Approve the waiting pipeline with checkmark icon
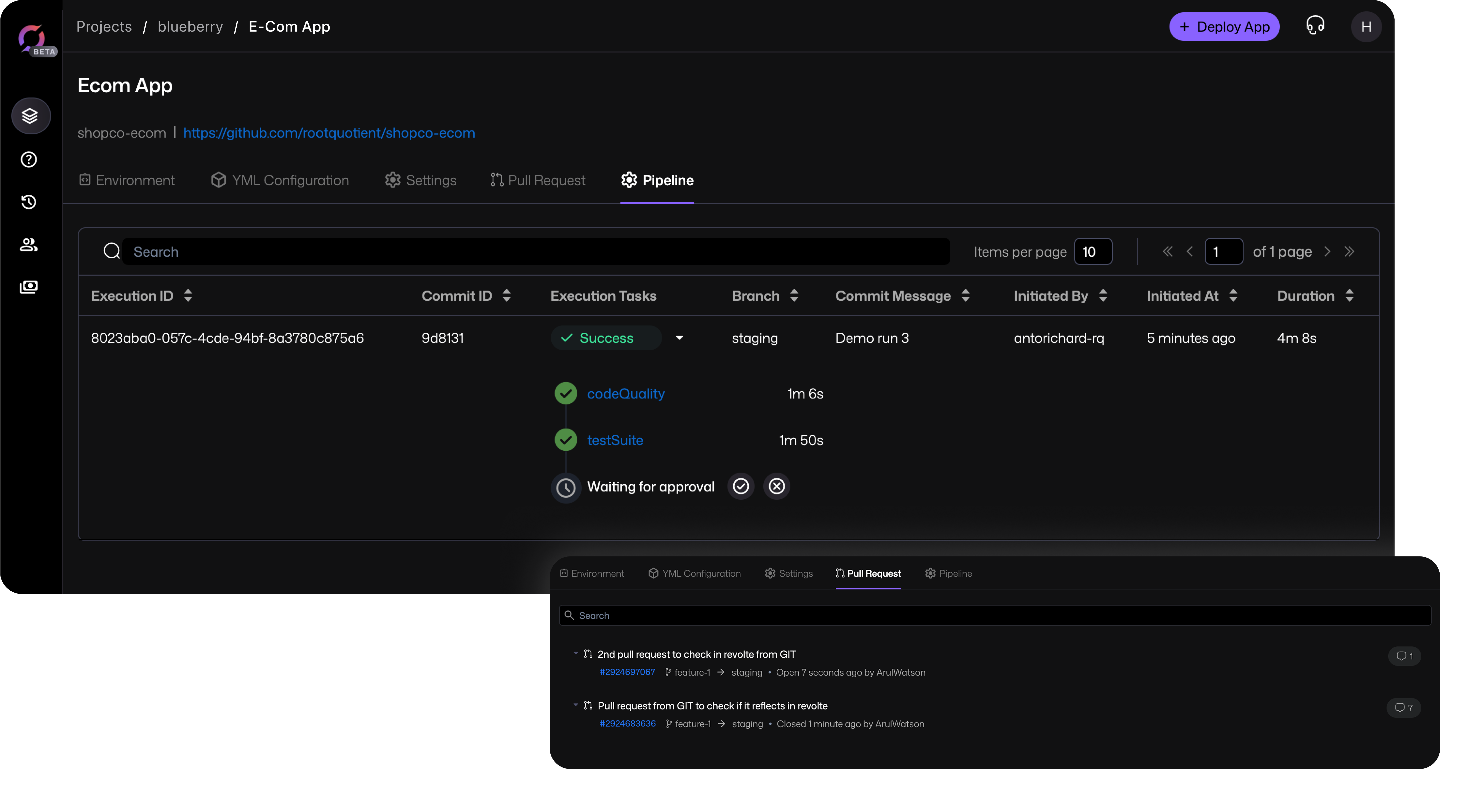The width and height of the screenshot is (1474, 812). 740,487
